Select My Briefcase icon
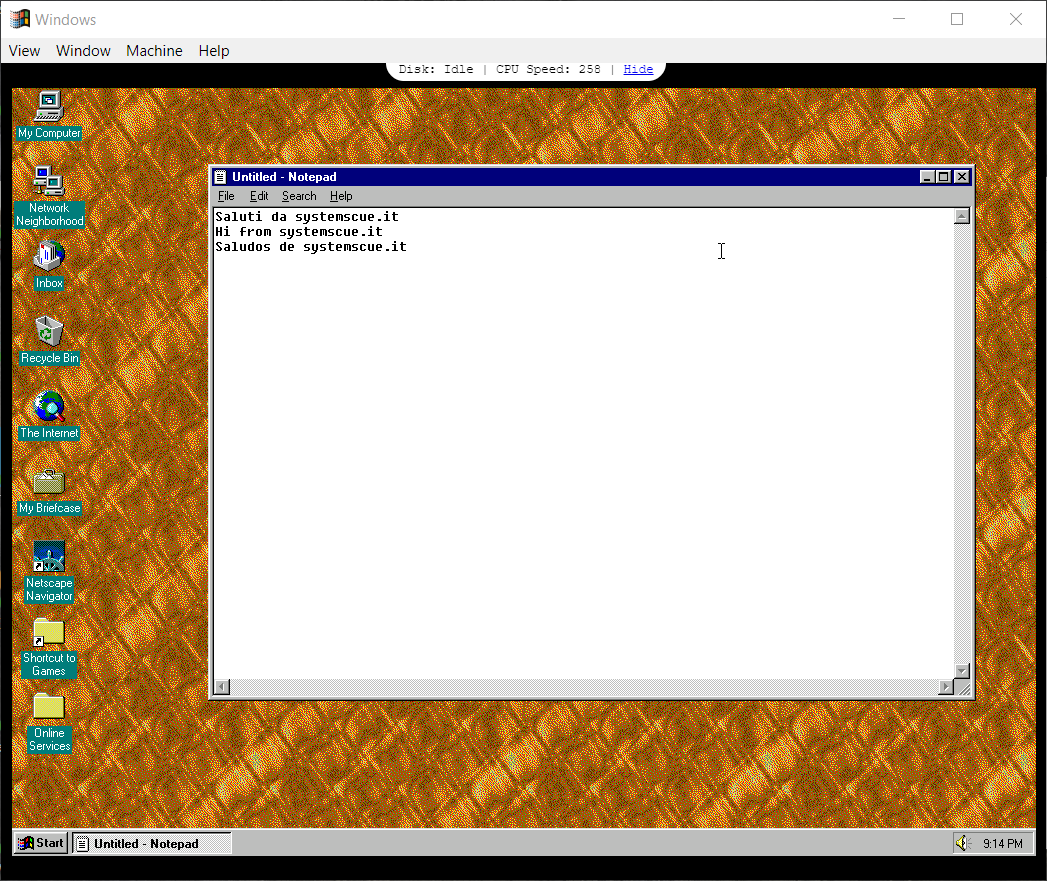This screenshot has height=881, width=1047. pos(49,490)
